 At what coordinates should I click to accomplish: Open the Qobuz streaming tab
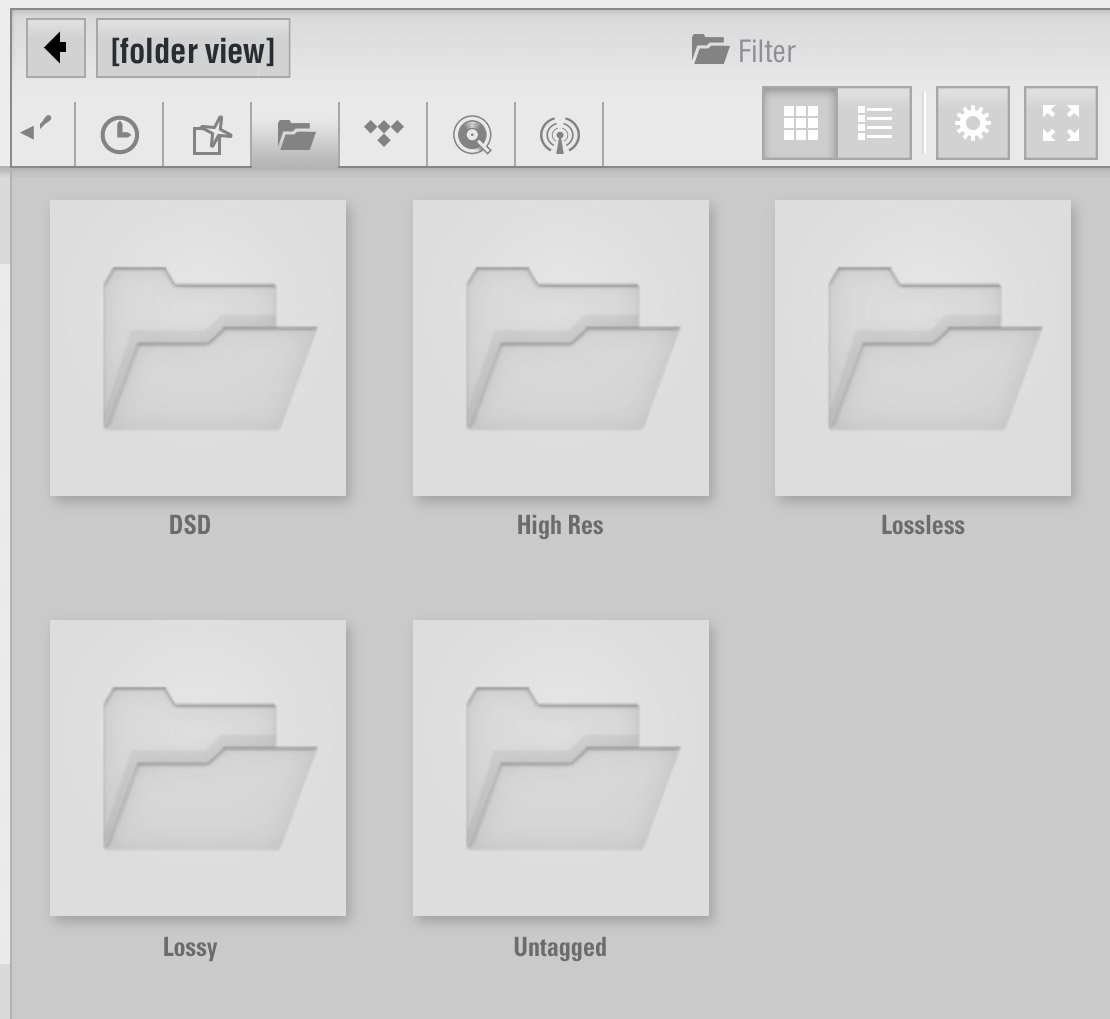click(472, 134)
